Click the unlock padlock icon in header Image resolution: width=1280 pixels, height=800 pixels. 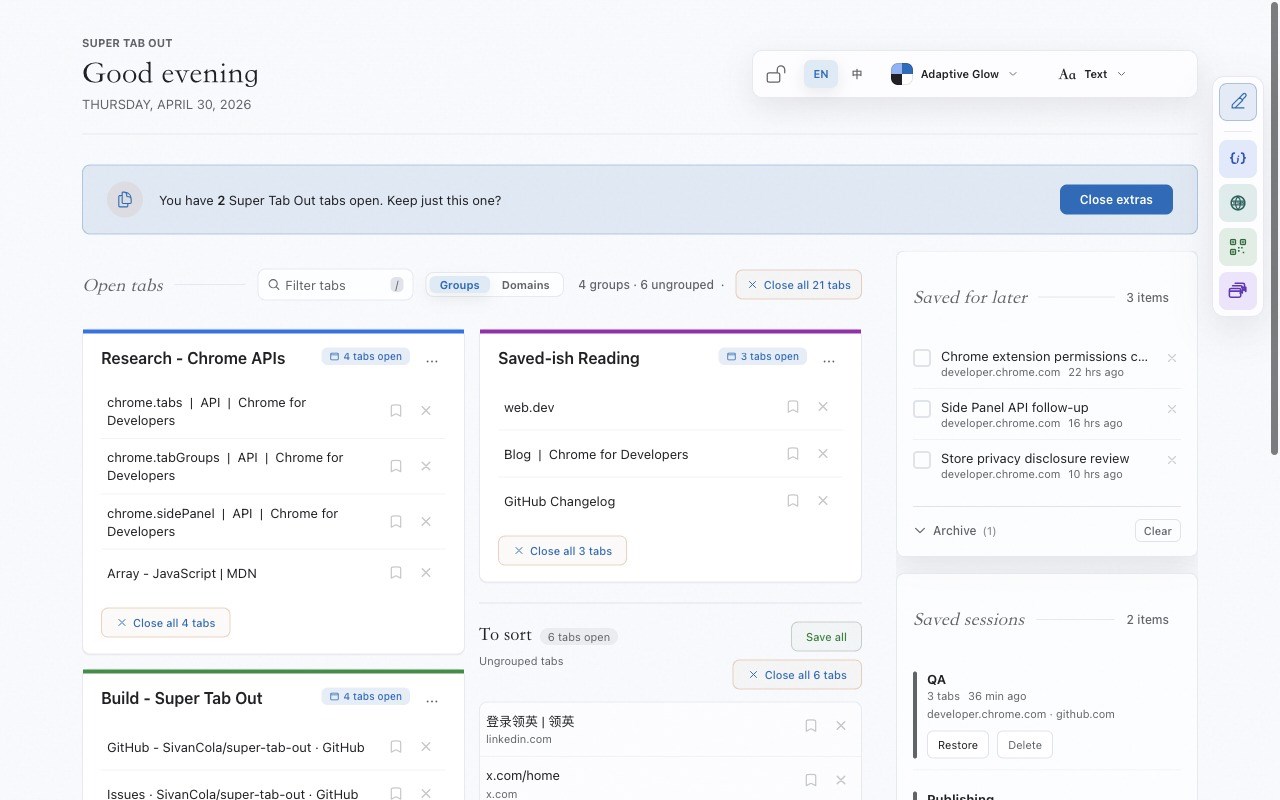(x=776, y=74)
